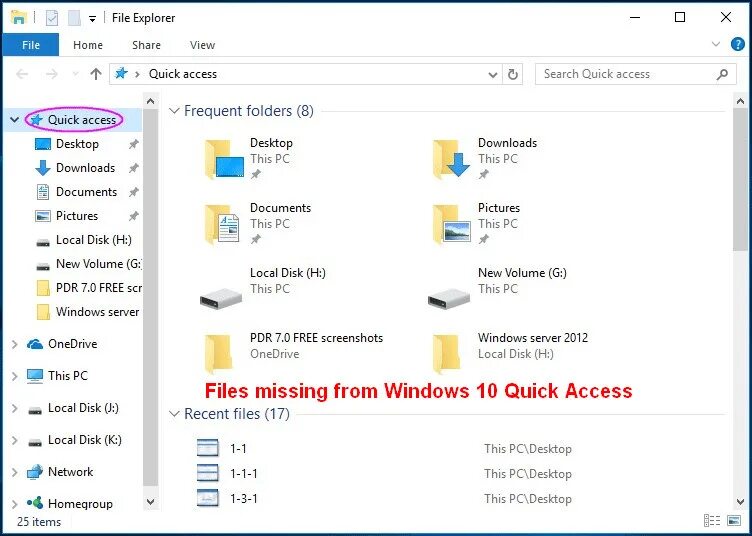The image size is (752, 536).
Task: Click the 25 items status text
Action: click(x=39, y=522)
